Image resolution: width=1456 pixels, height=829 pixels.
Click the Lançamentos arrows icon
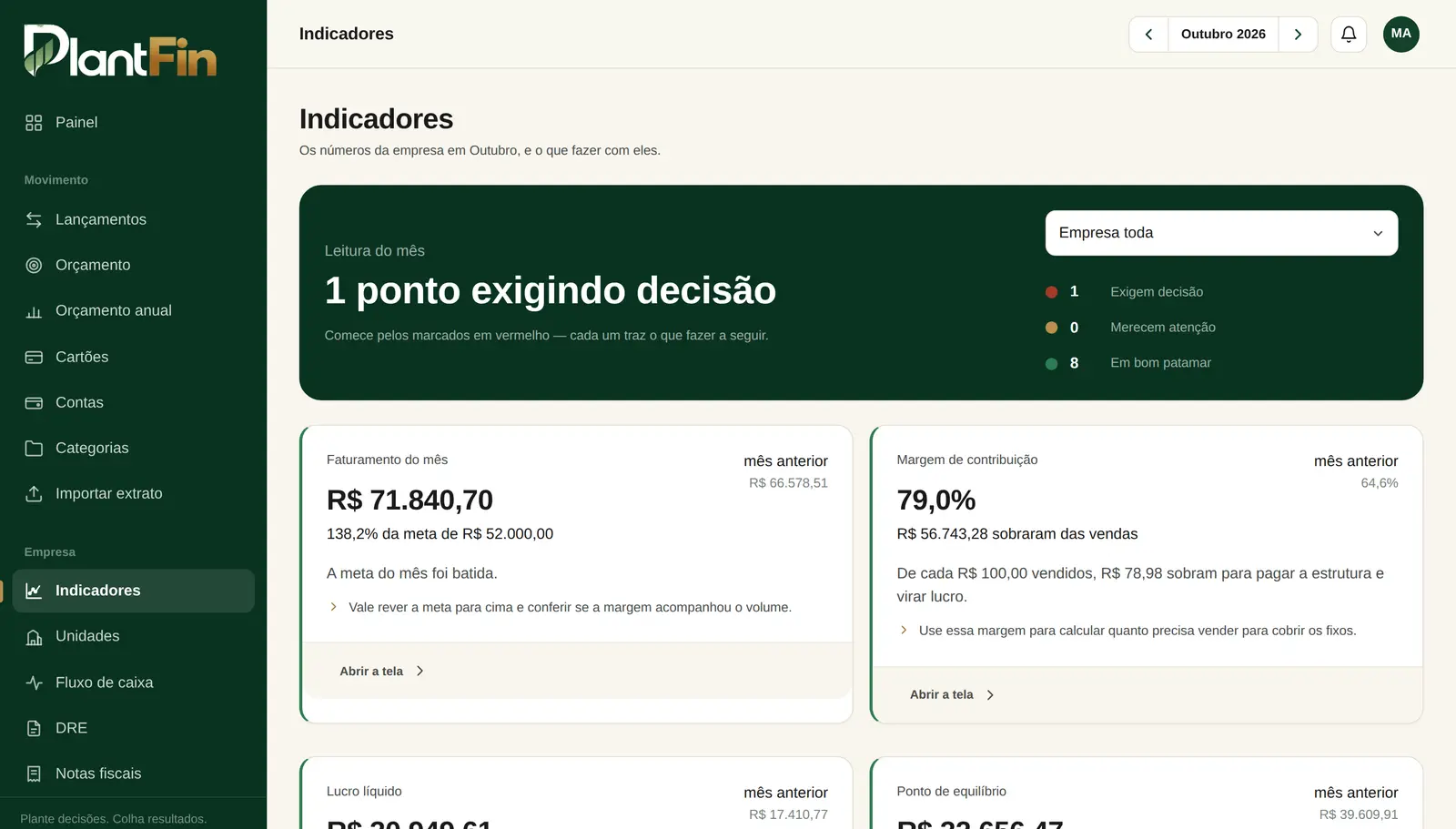(x=34, y=219)
